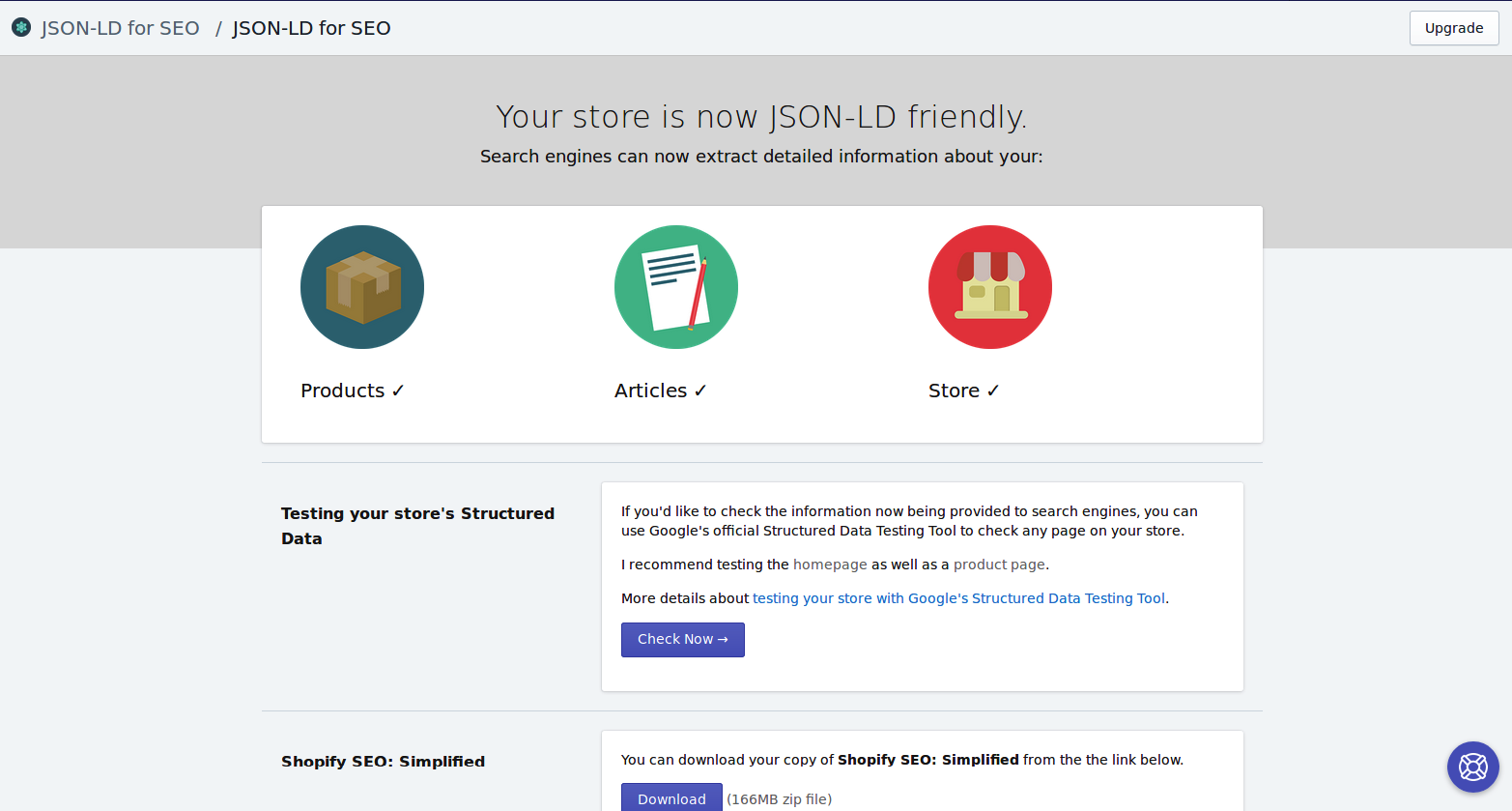Select the second JSON-LD for SEO breadcrumb

tap(311, 27)
